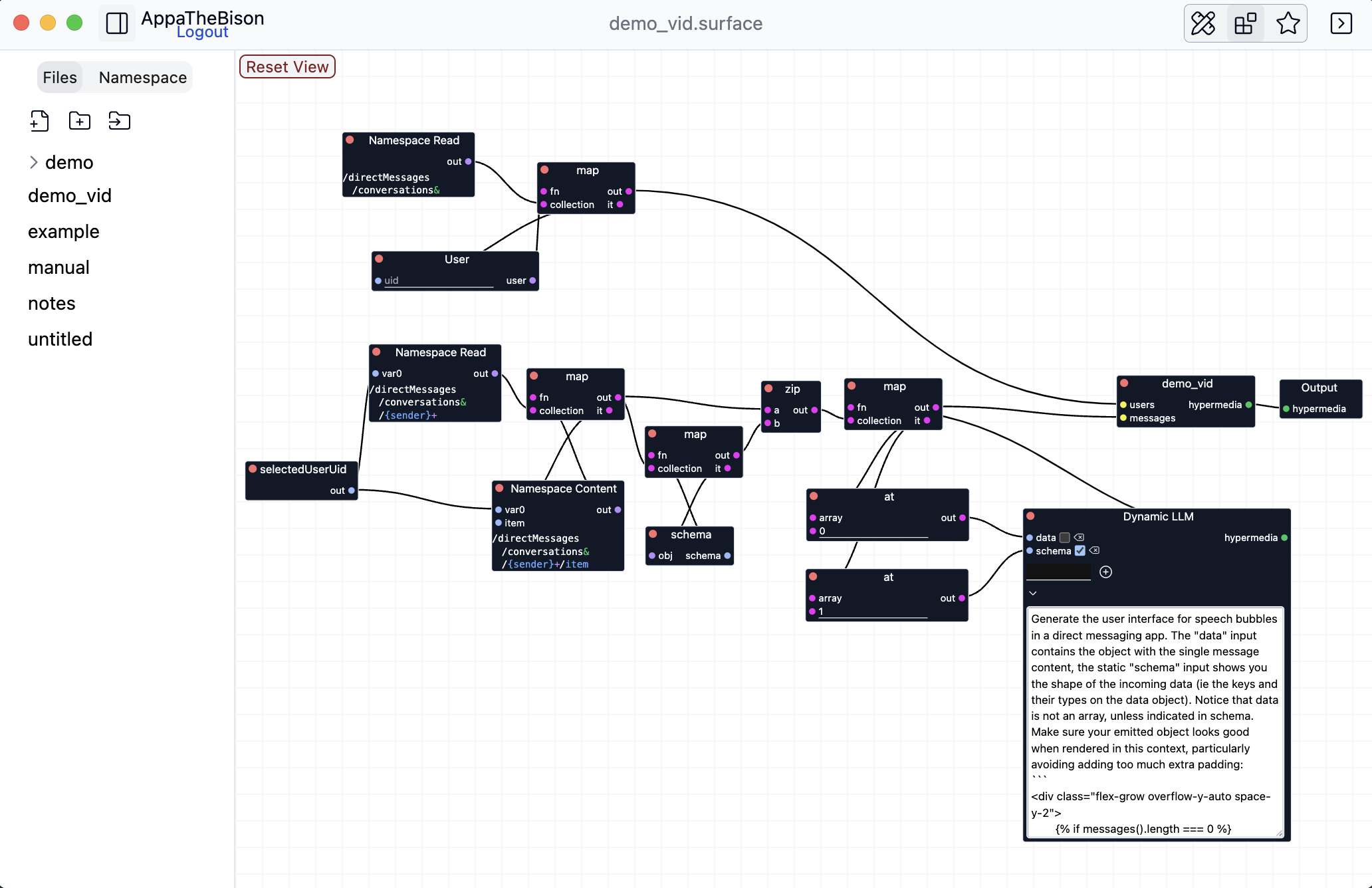Click the yellow users port on demo_vid node
This screenshot has height=888, width=1372.
[x=1123, y=405]
